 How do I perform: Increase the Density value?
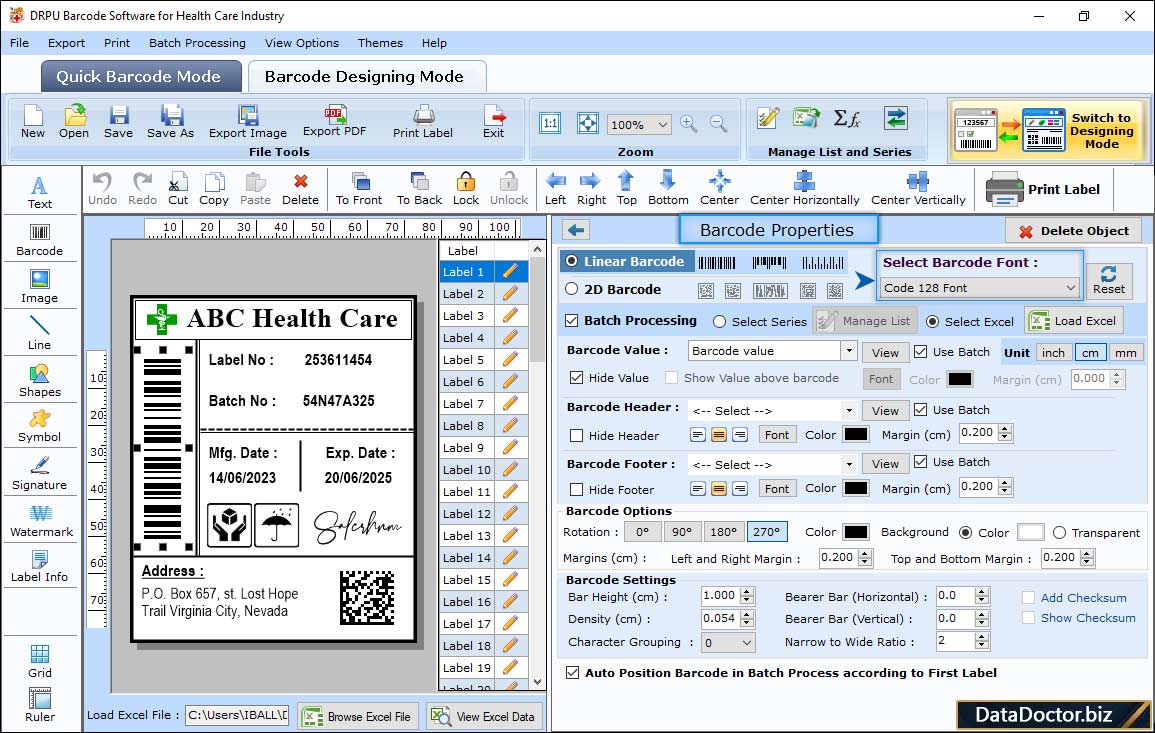click(x=747, y=614)
